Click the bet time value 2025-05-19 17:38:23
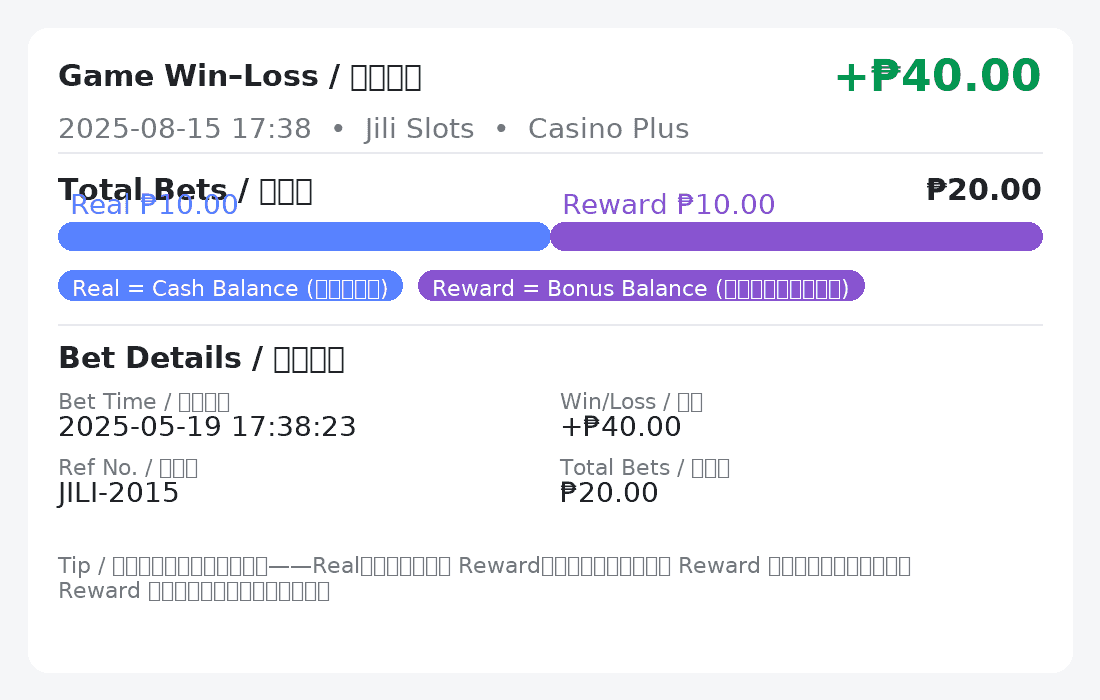1100x700 pixels. click(x=207, y=428)
